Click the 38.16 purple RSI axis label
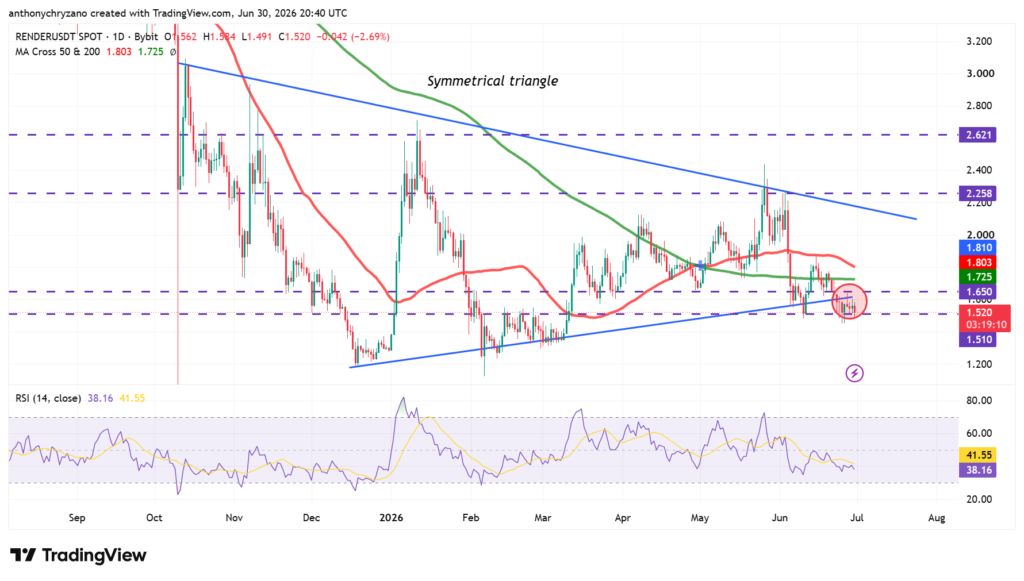The width and height of the screenshot is (1024, 581). (x=978, y=470)
